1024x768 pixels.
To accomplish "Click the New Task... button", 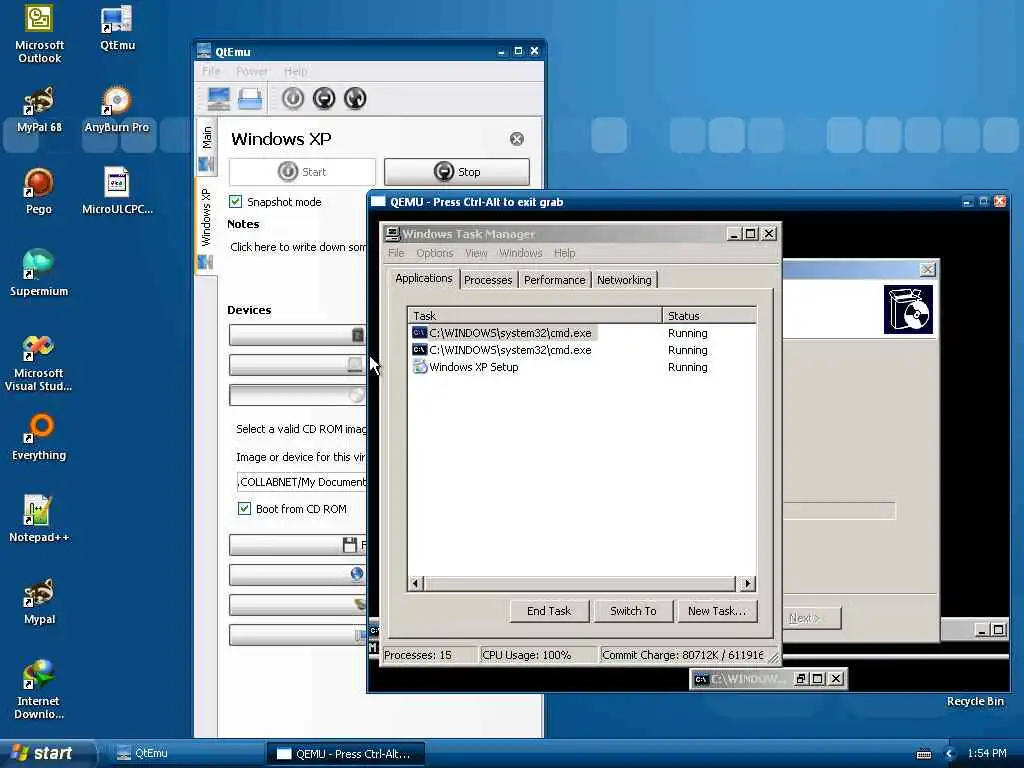I will pos(716,611).
